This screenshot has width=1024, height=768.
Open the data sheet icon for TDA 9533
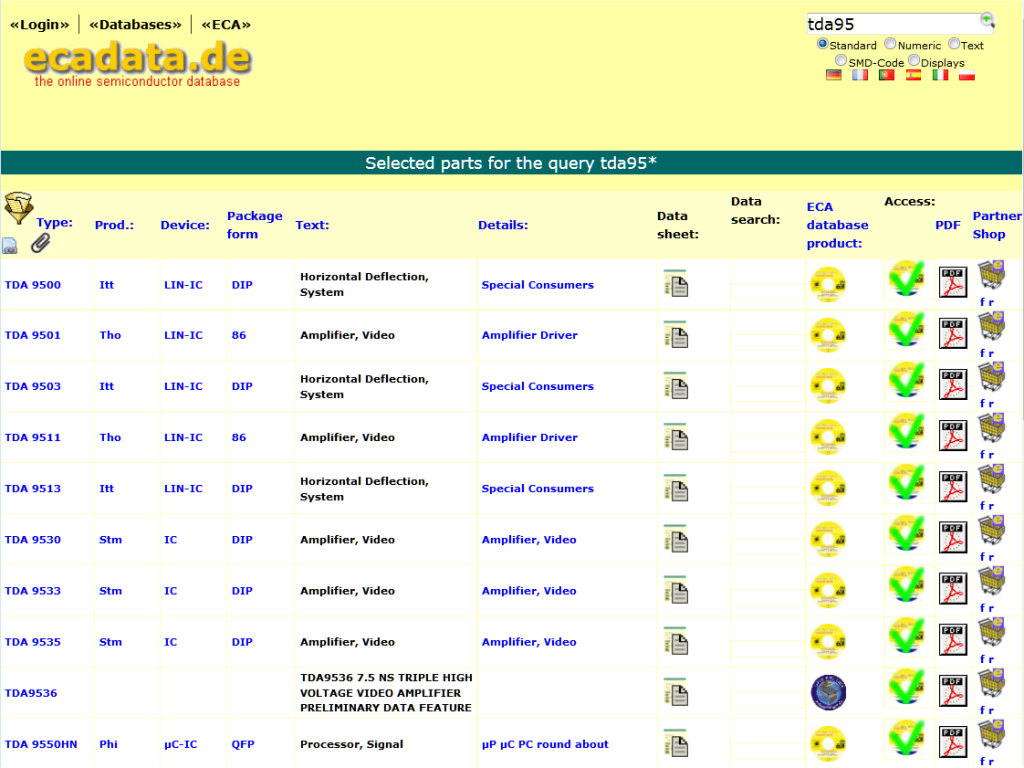point(676,590)
